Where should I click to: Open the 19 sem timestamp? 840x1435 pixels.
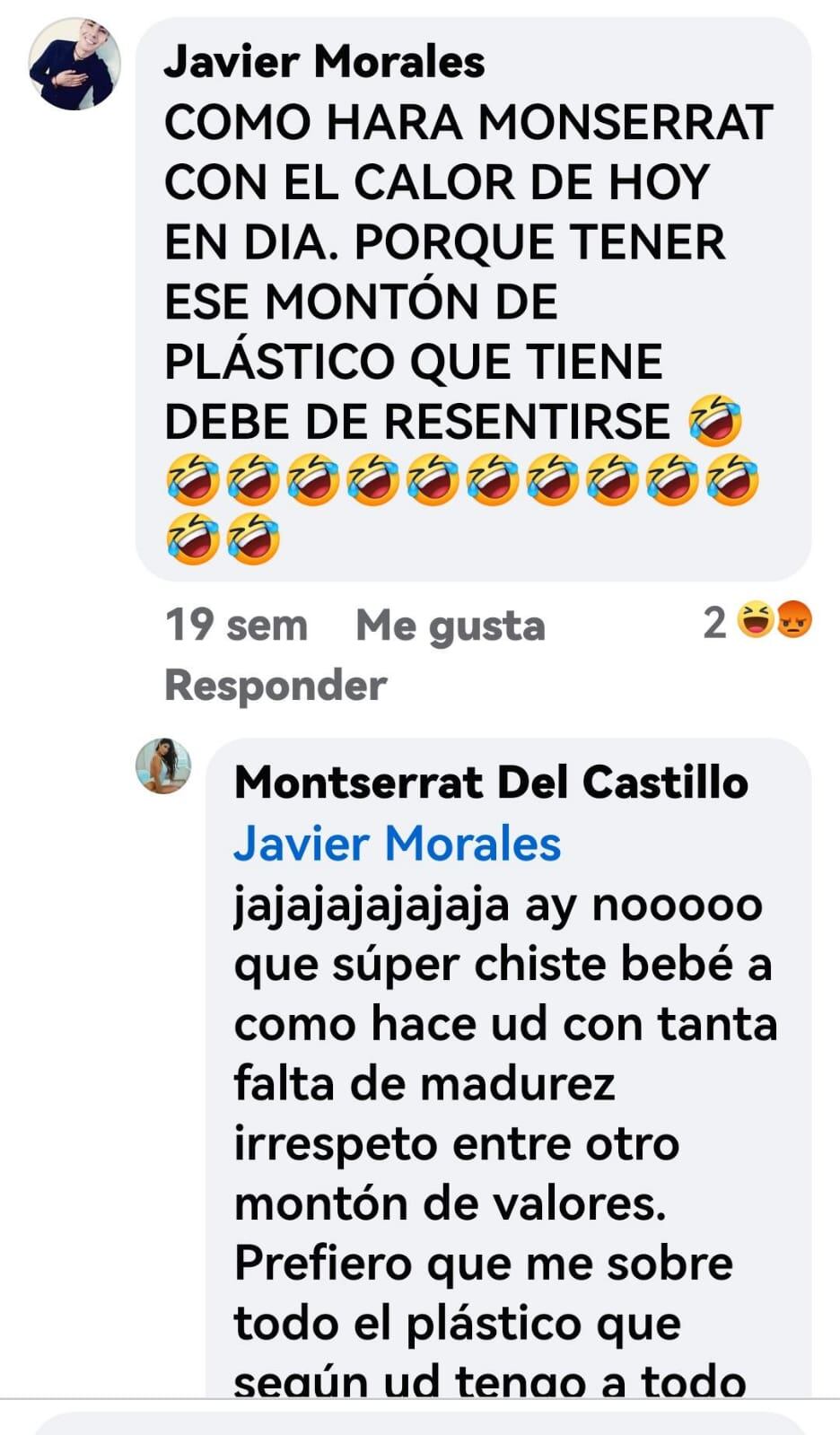[236, 625]
